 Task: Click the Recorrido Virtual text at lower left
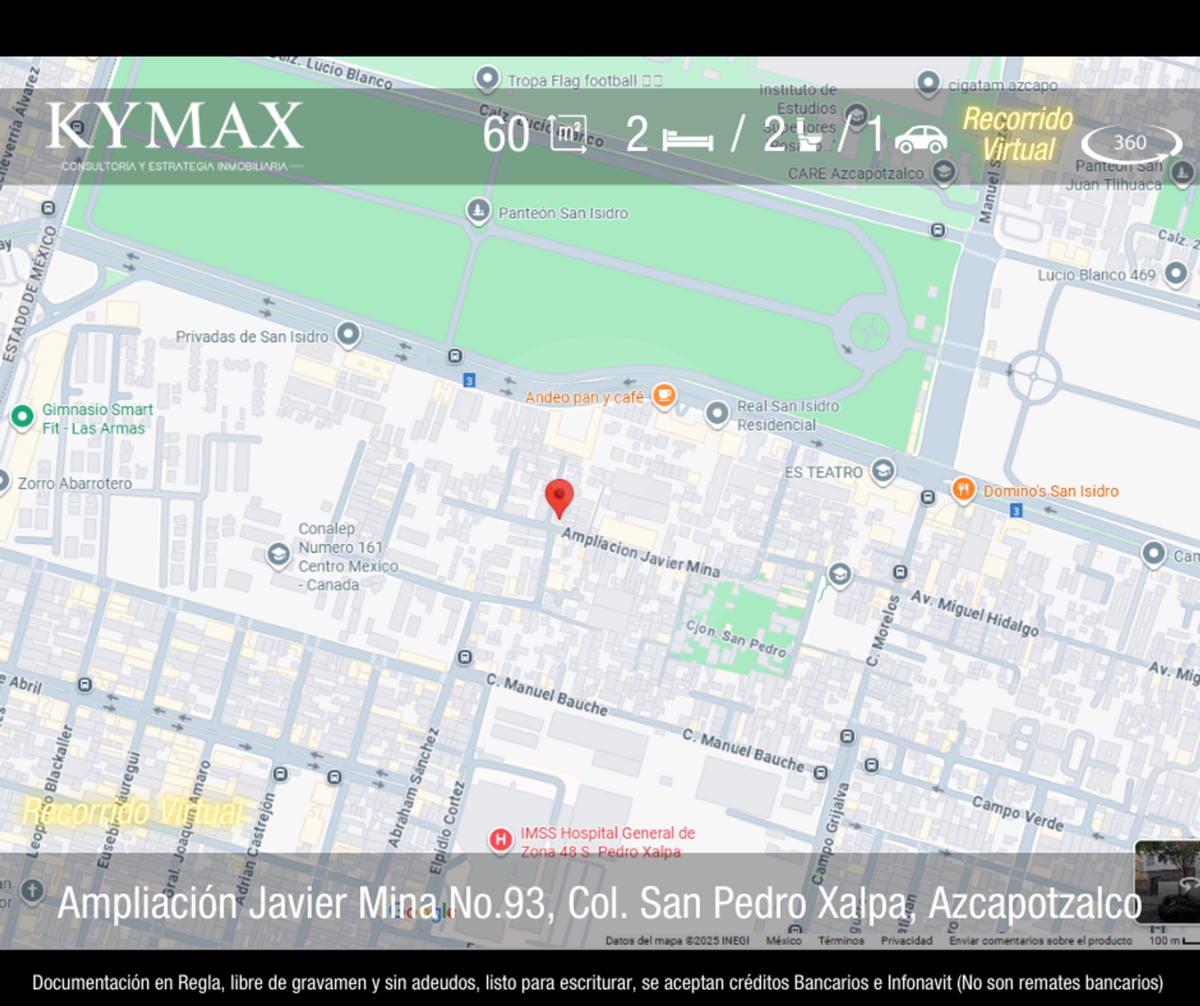click(133, 811)
